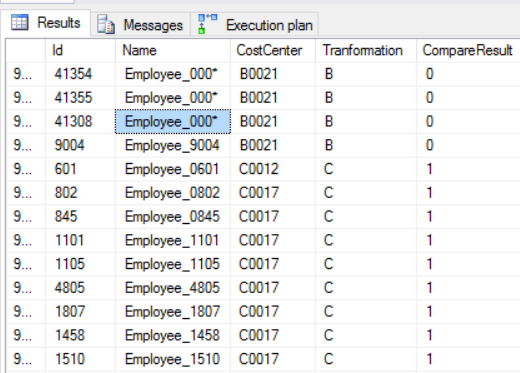The width and height of the screenshot is (520, 373).
Task: Select C0017 cost center in row 1510
Action: [x=273, y=359]
